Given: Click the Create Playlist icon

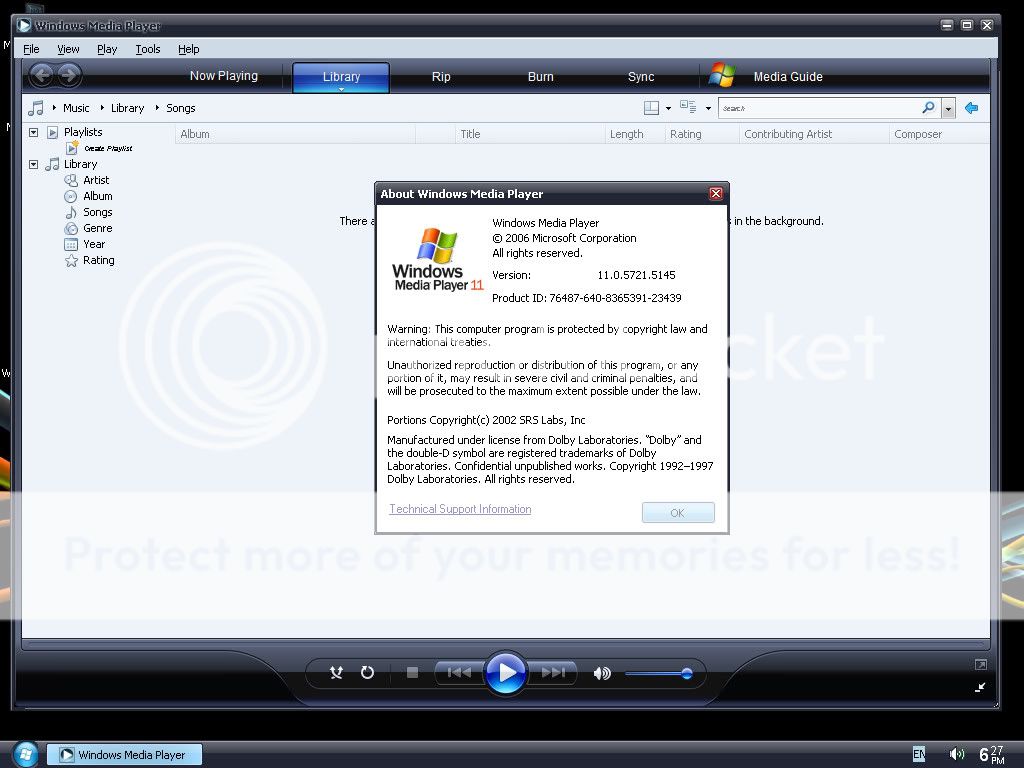Looking at the screenshot, I should tap(72, 148).
